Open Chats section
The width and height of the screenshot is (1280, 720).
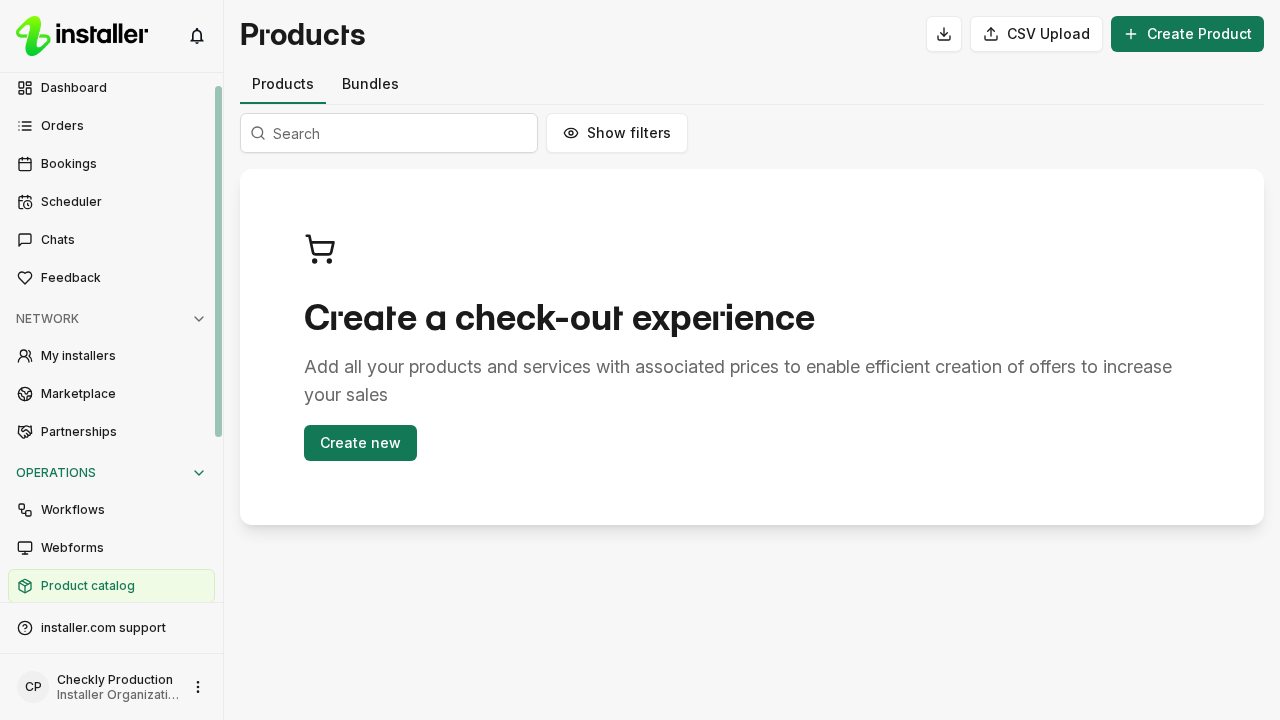point(111,240)
